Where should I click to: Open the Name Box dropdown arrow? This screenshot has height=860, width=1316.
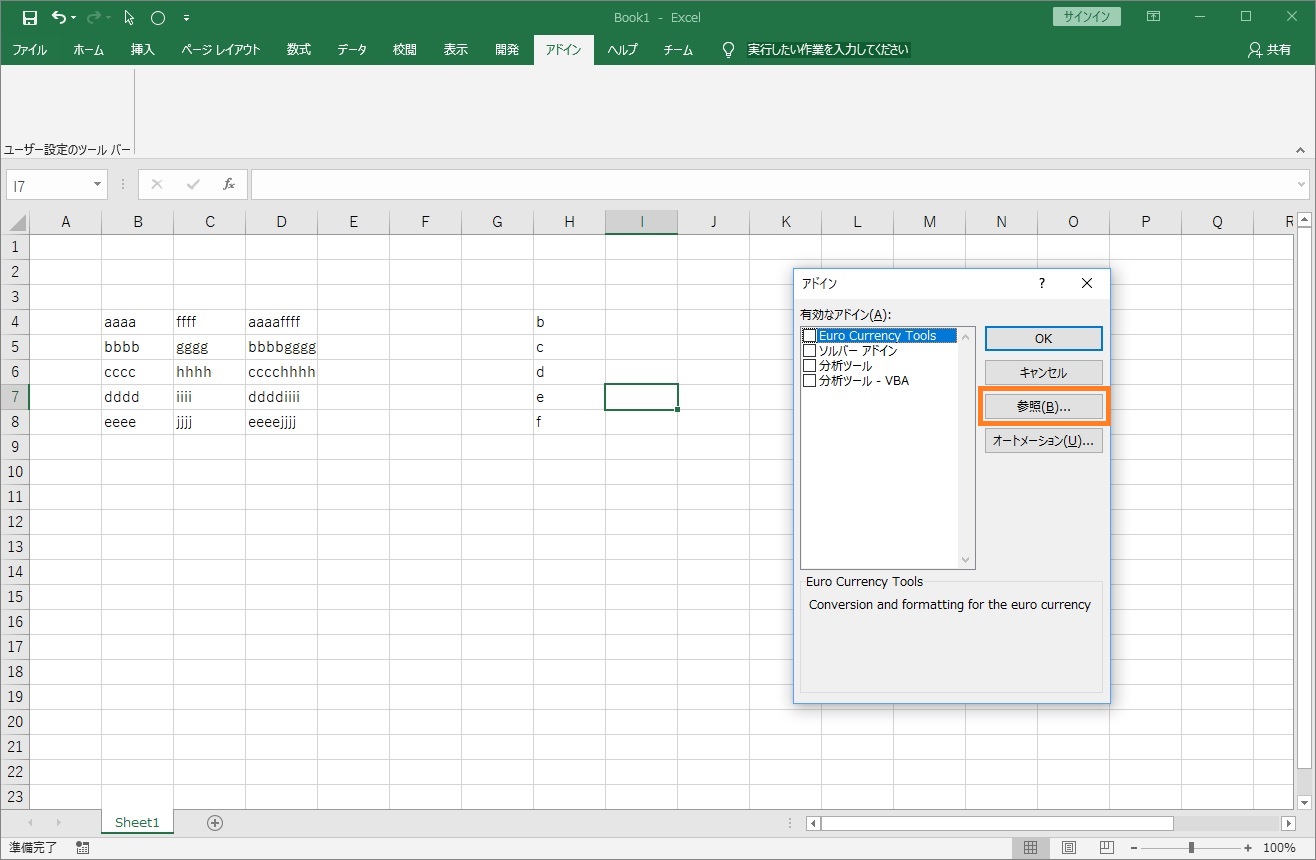[x=97, y=184]
